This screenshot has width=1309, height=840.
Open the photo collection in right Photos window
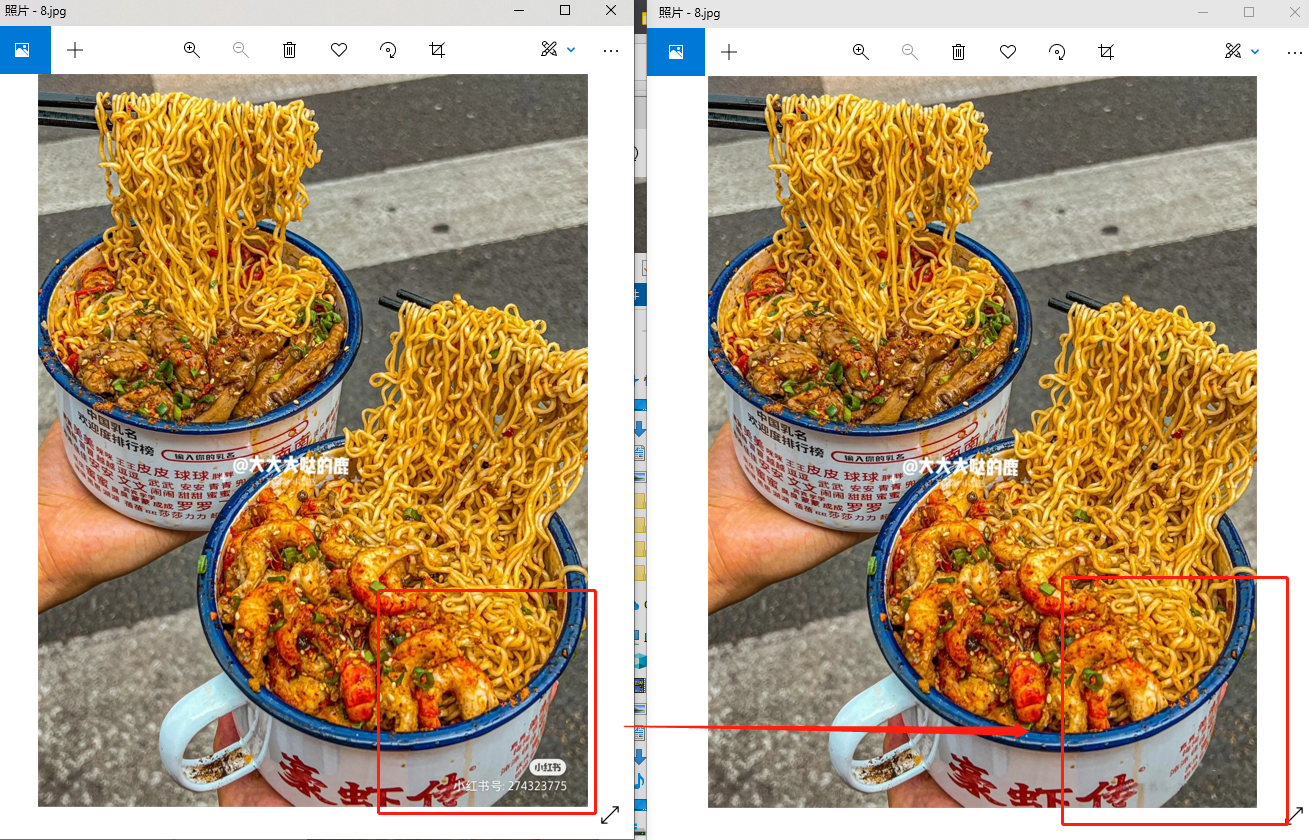[x=676, y=52]
